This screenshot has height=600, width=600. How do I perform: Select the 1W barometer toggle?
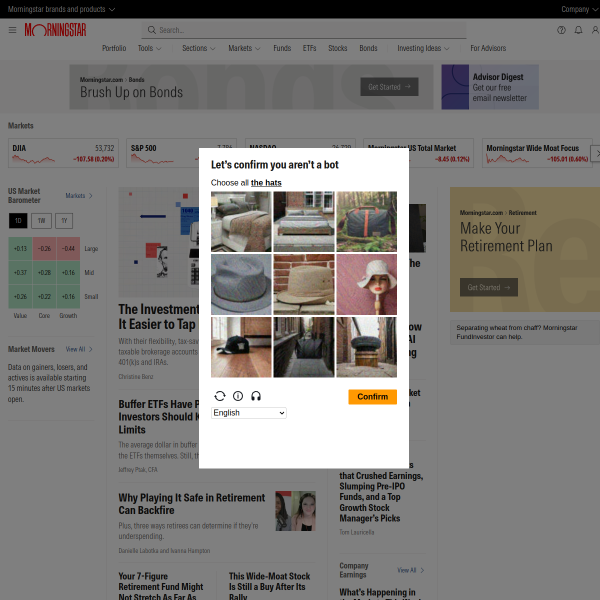41,221
